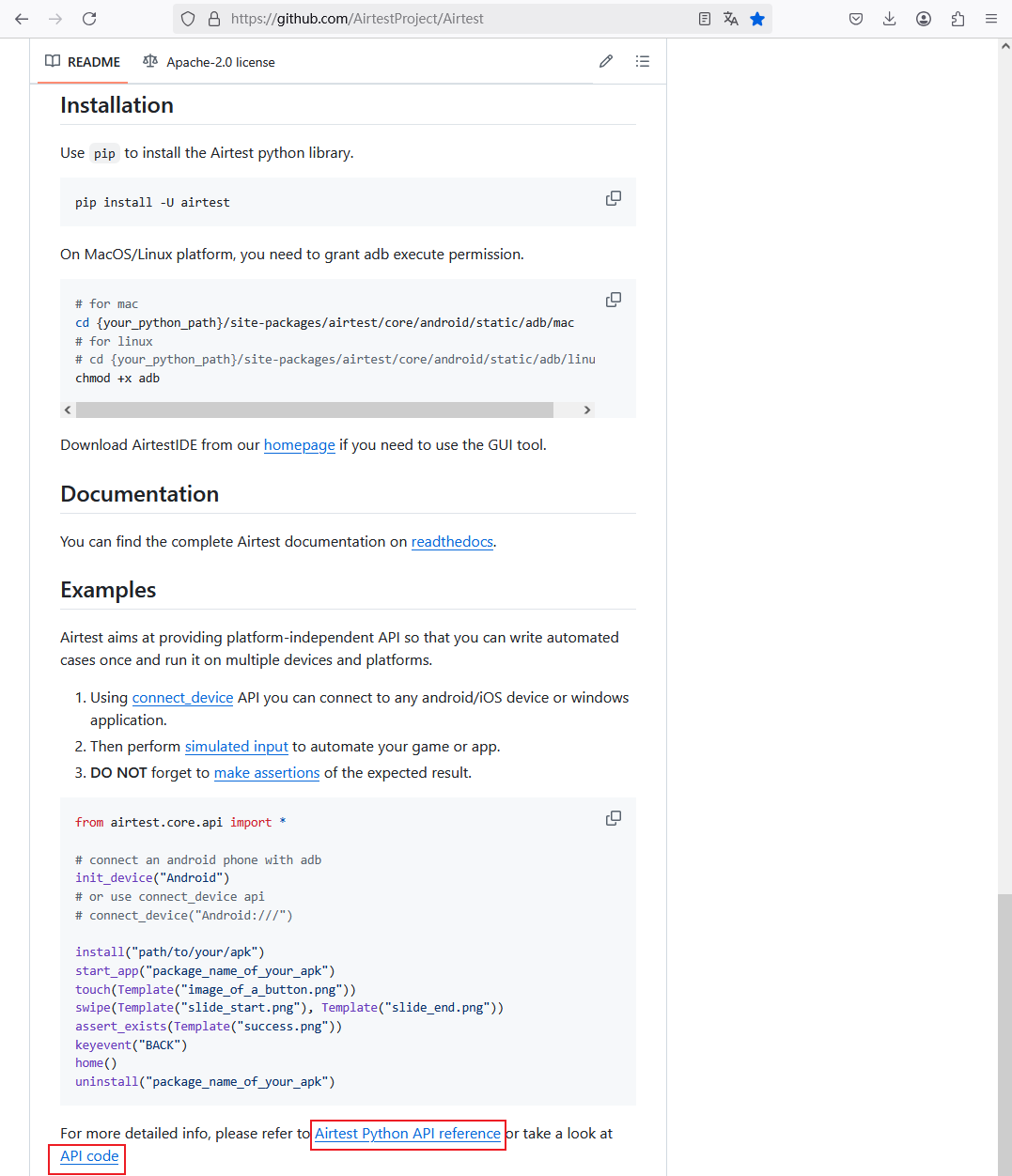Toggle the bookmark star for this page

(x=757, y=19)
